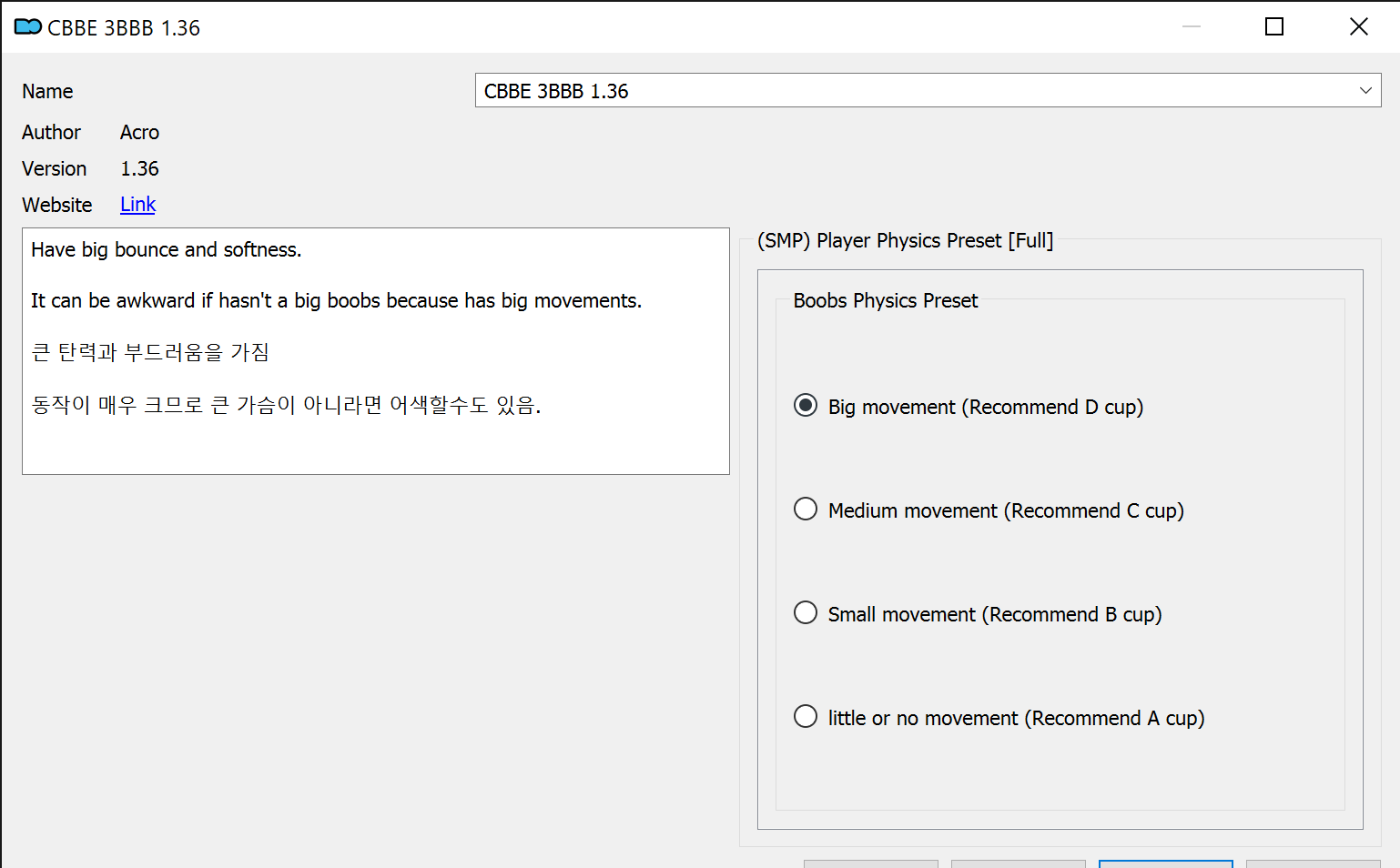The height and width of the screenshot is (868, 1400).
Task: Click the 'Name' label
Action: (x=47, y=91)
